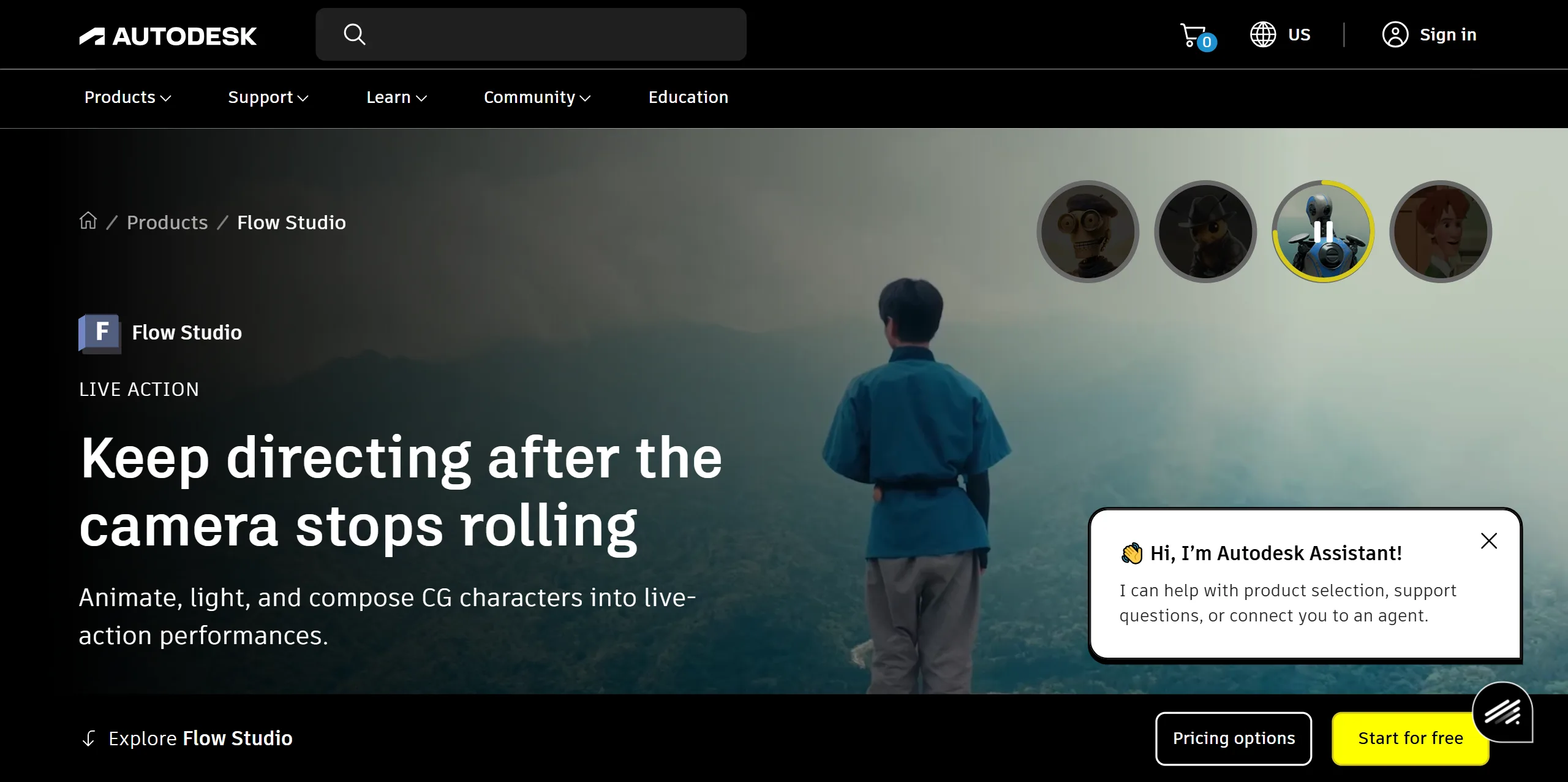Screen dimensions: 1568x782
Task: Go to home via breadcrumb house icon
Action: click(88, 221)
